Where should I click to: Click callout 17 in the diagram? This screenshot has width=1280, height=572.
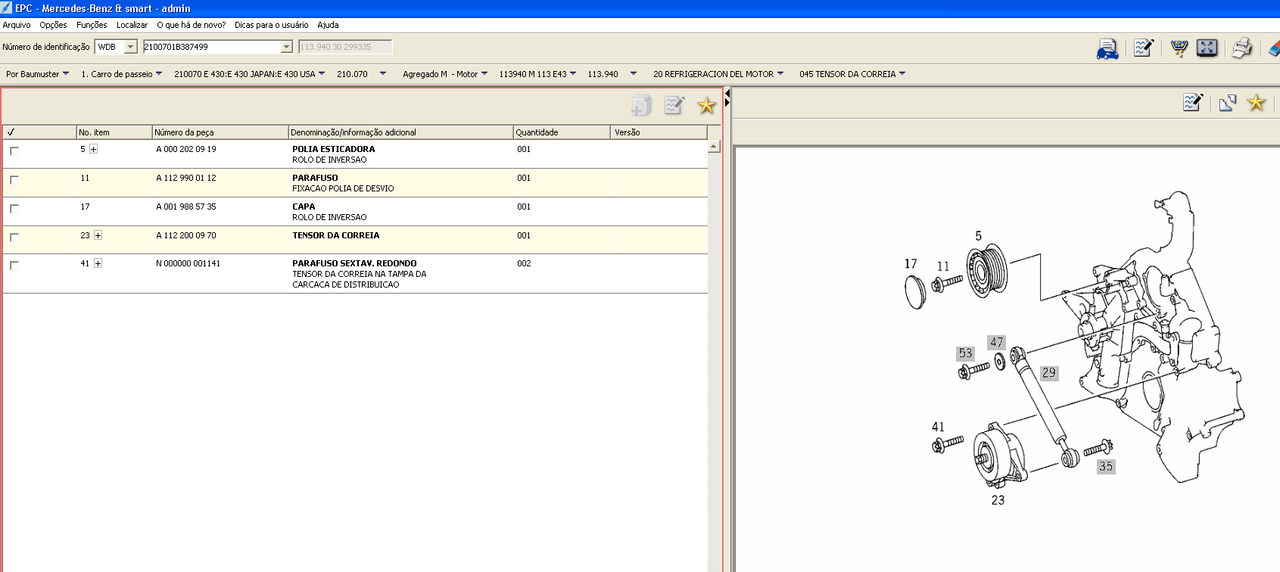pyautogui.click(x=911, y=264)
